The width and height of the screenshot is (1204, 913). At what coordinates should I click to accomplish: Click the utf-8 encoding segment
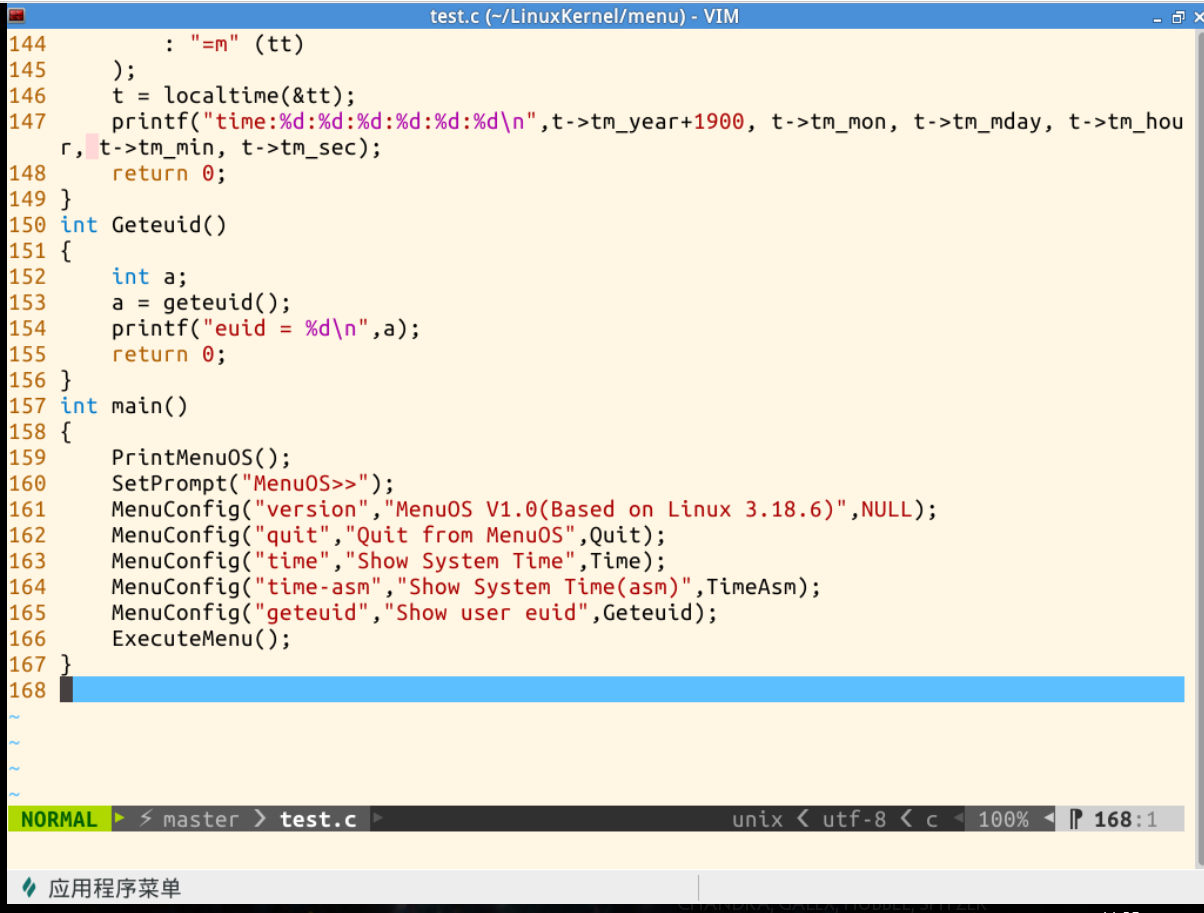tap(854, 819)
